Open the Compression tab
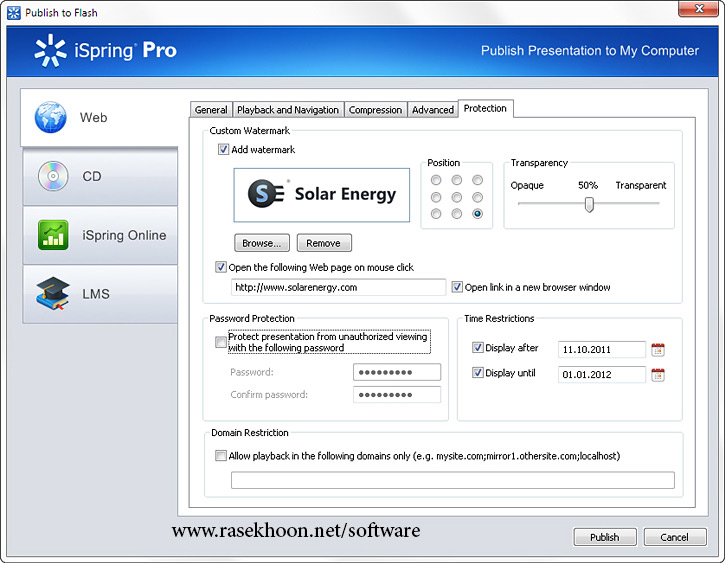Viewport: 725px width, 563px height. coord(375,110)
